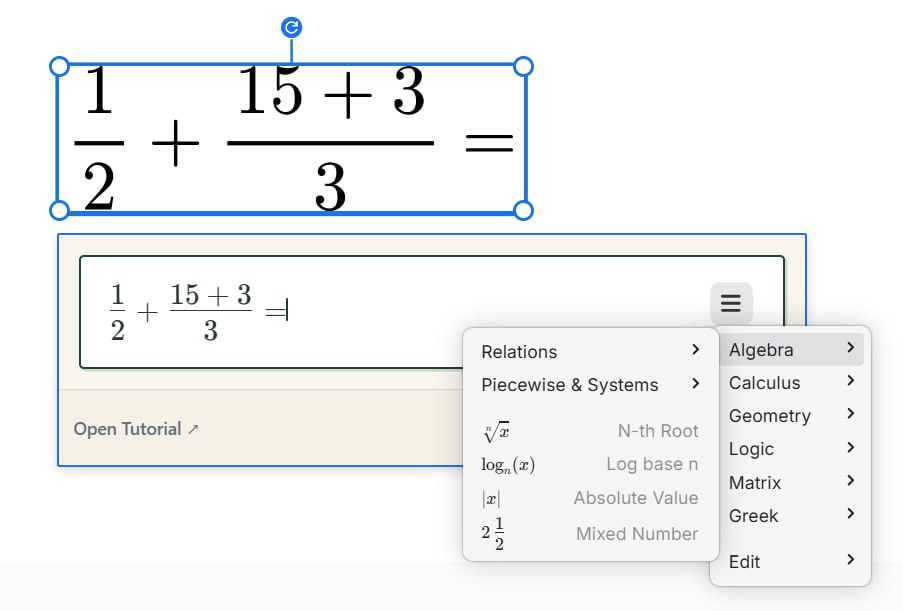
Task: Choose the Greek menu entry
Action: click(790, 516)
